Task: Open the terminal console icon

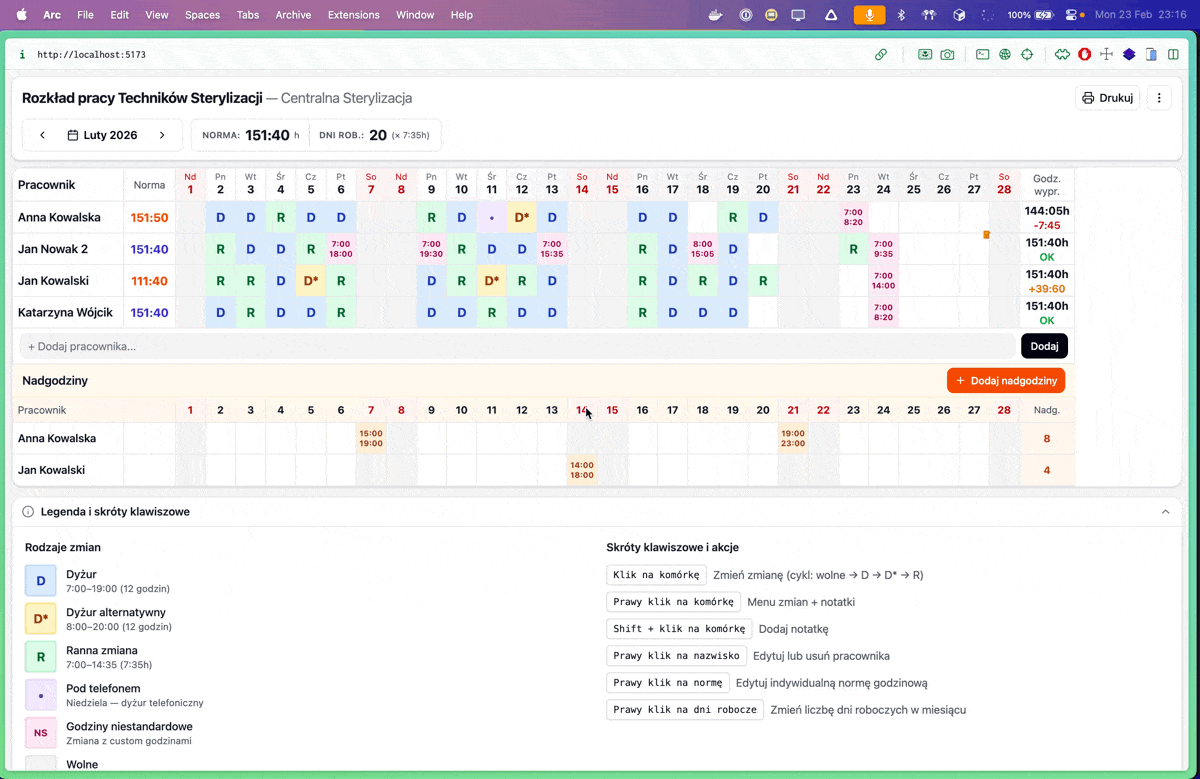Action: (x=983, y=55)
